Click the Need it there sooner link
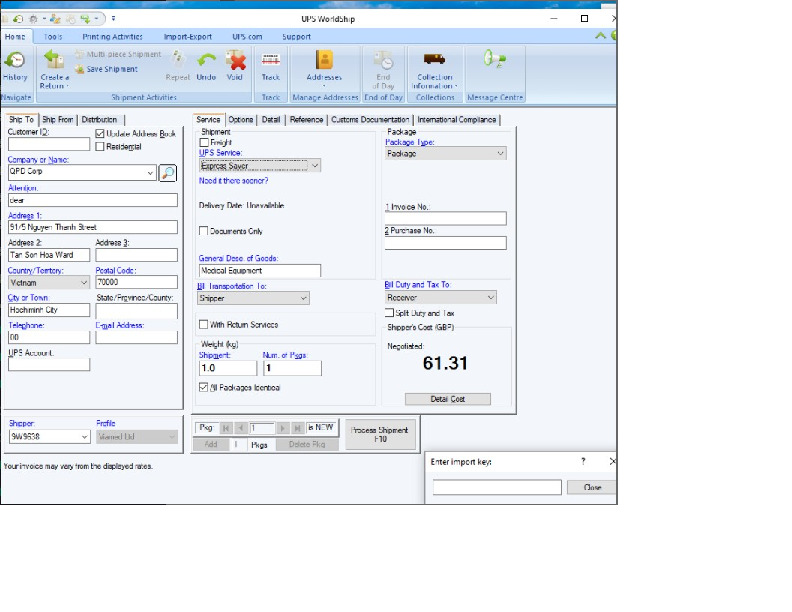The height and width of the screenshot is (612, 792). point(233,181)
